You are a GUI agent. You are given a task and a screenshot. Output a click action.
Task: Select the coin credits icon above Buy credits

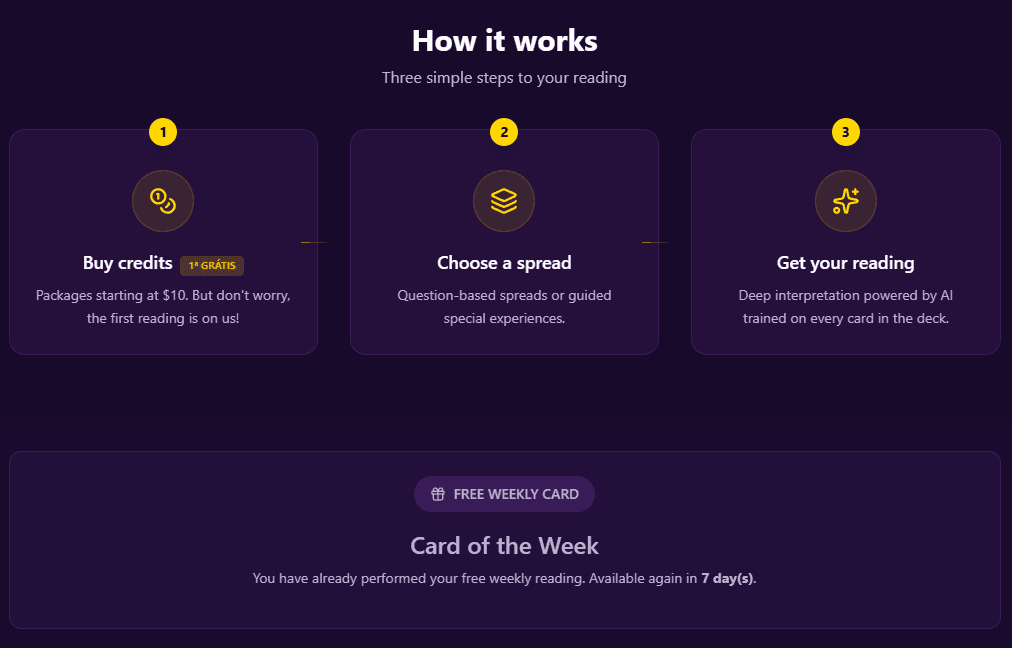[x=163, y=201]
